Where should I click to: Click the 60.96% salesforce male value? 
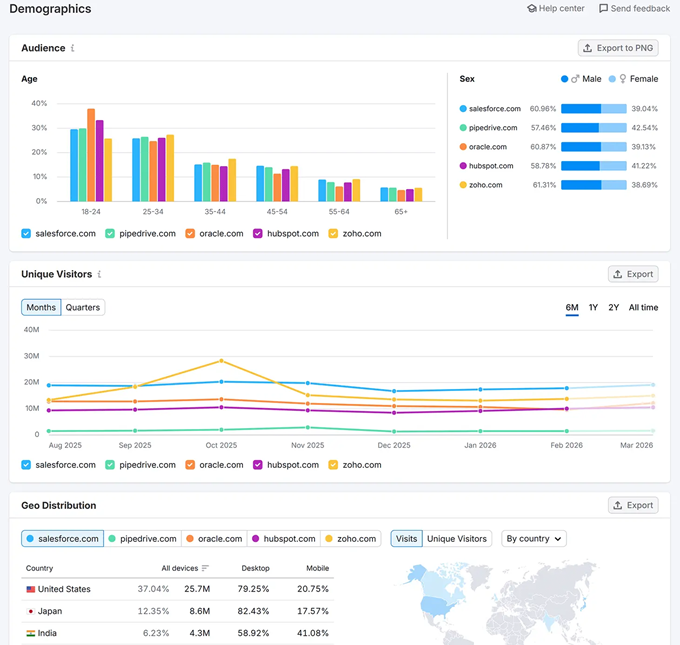543,108
